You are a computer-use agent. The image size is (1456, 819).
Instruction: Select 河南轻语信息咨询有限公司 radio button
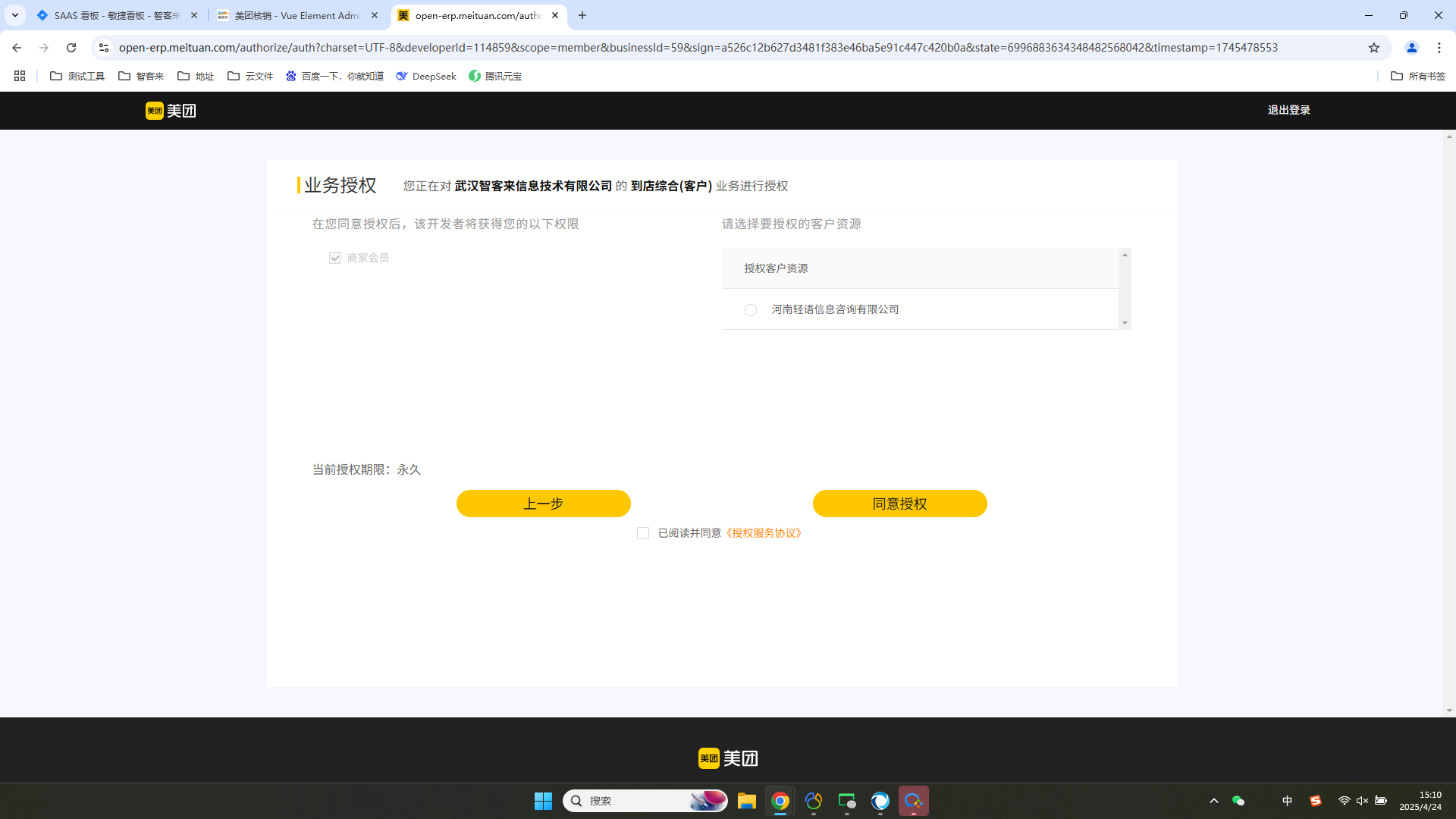point(751,310)
